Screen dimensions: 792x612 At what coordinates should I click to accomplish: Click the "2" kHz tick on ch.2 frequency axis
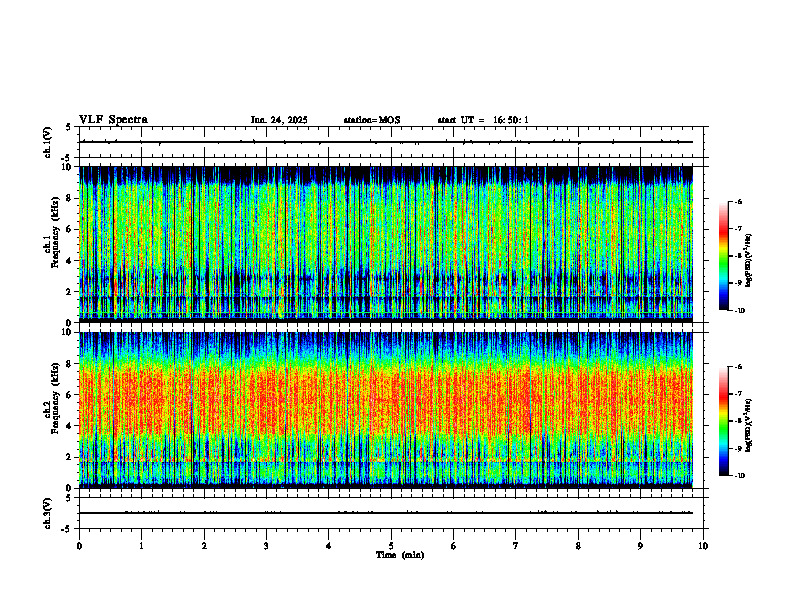(x=71, y=457)
